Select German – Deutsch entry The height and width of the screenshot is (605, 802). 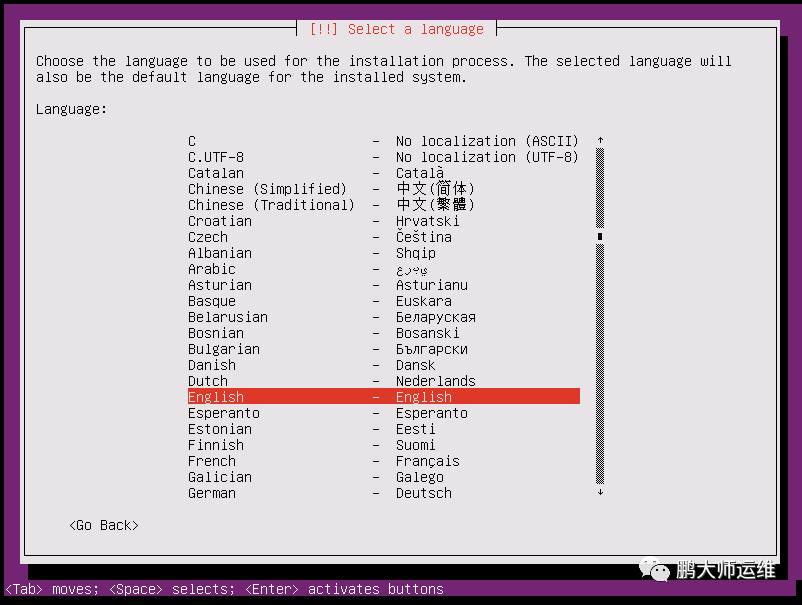(384, 493)
